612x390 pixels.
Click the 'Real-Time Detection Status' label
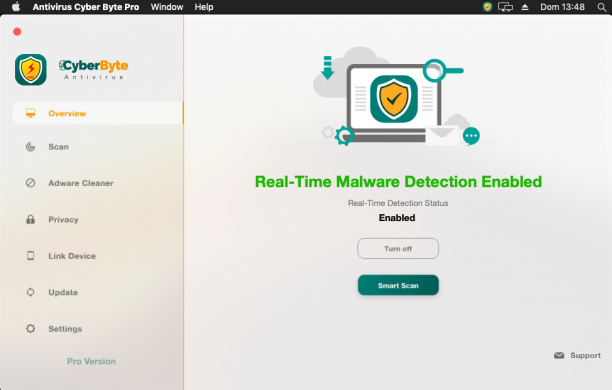(398, 203)
